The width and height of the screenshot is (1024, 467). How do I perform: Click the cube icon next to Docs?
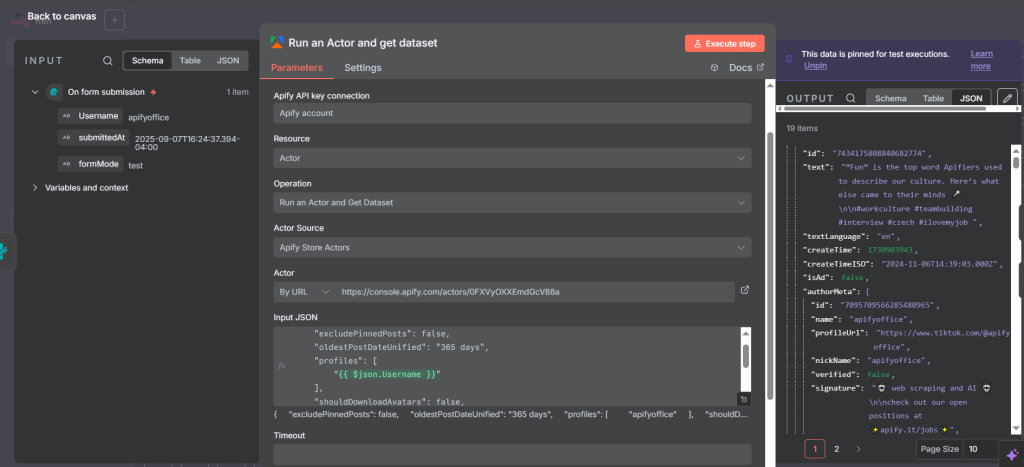coord(715,68)
